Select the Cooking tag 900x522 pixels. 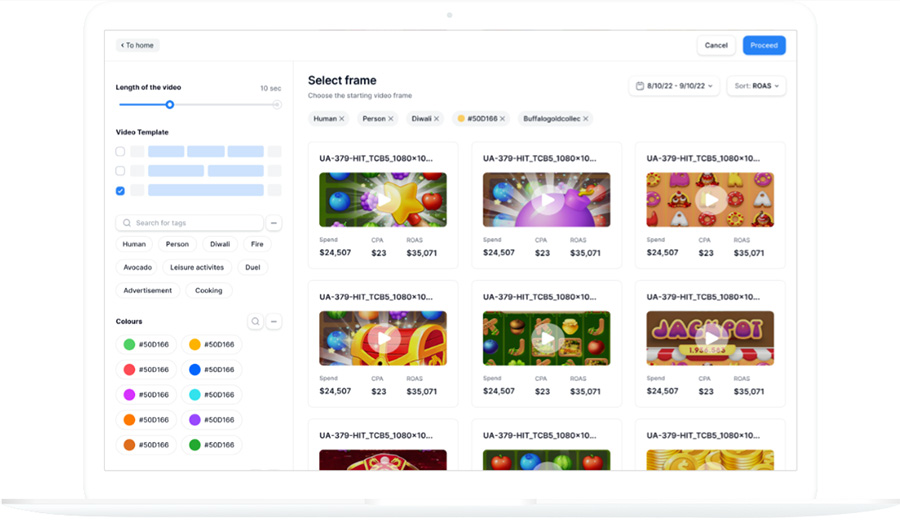209,291
